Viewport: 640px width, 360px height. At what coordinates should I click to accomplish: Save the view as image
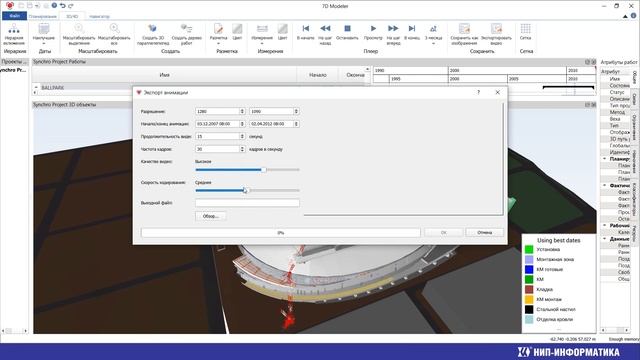(x=464, y=34)
